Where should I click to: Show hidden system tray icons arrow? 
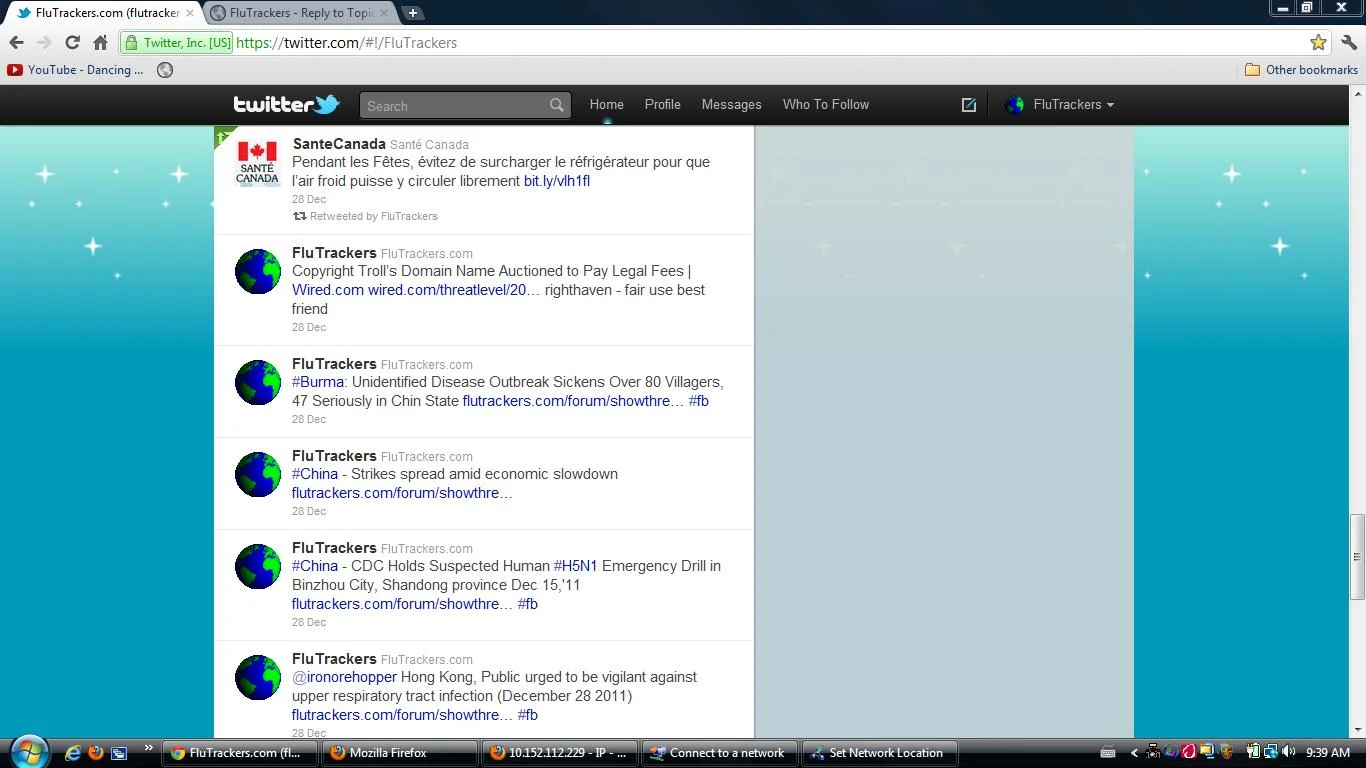pos(1134,753)
